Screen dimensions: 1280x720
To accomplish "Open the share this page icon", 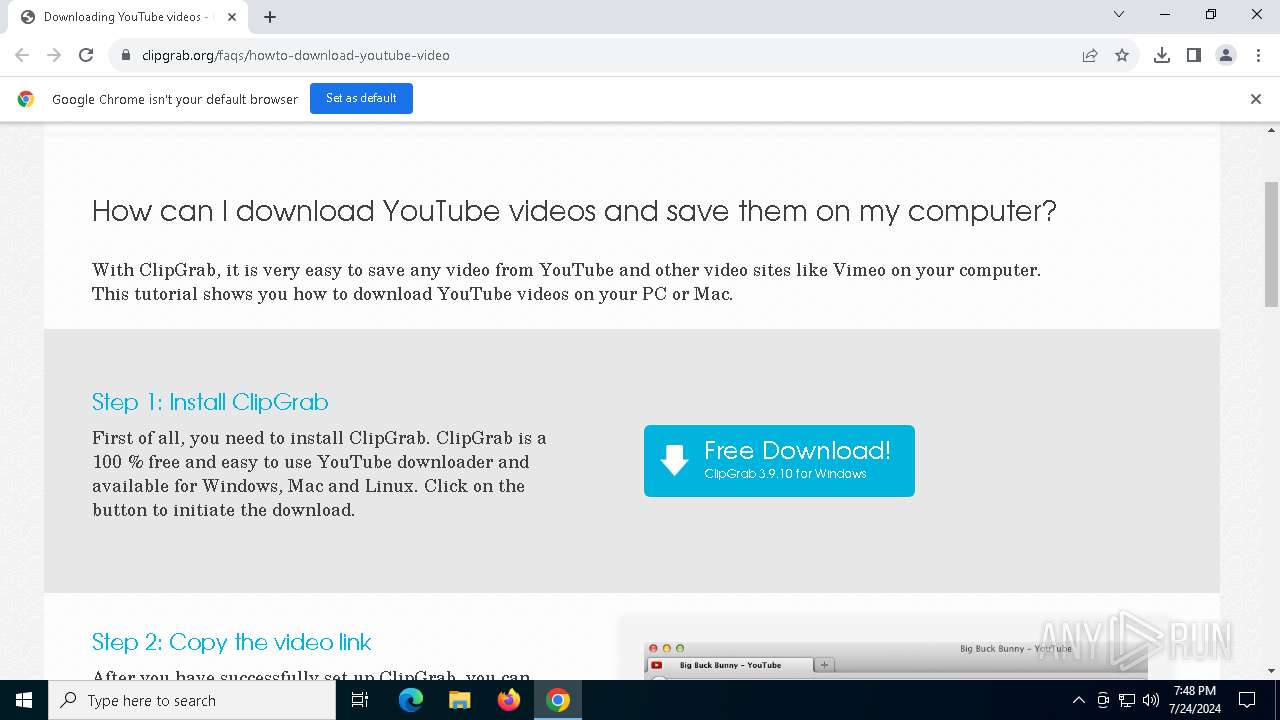I will point(1090,55).
